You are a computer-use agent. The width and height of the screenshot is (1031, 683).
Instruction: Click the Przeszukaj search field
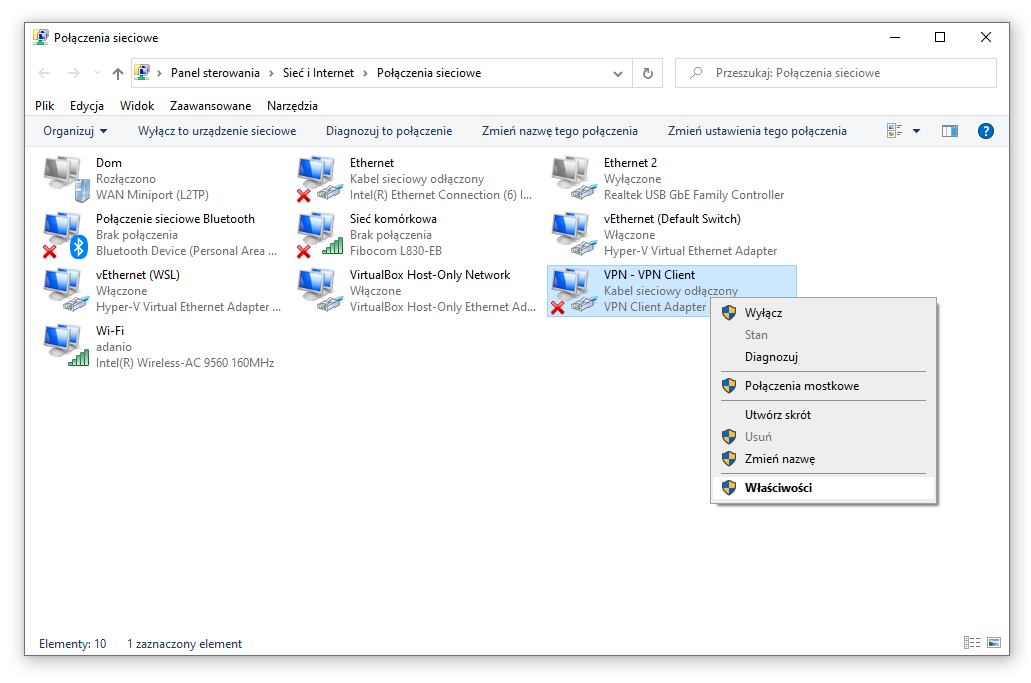click(845, 73)
